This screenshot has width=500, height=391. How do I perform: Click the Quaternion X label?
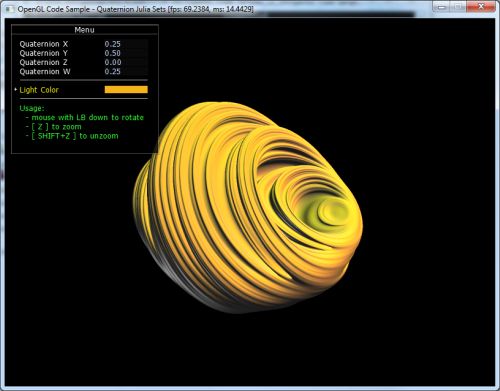click(x=44, y=44)
